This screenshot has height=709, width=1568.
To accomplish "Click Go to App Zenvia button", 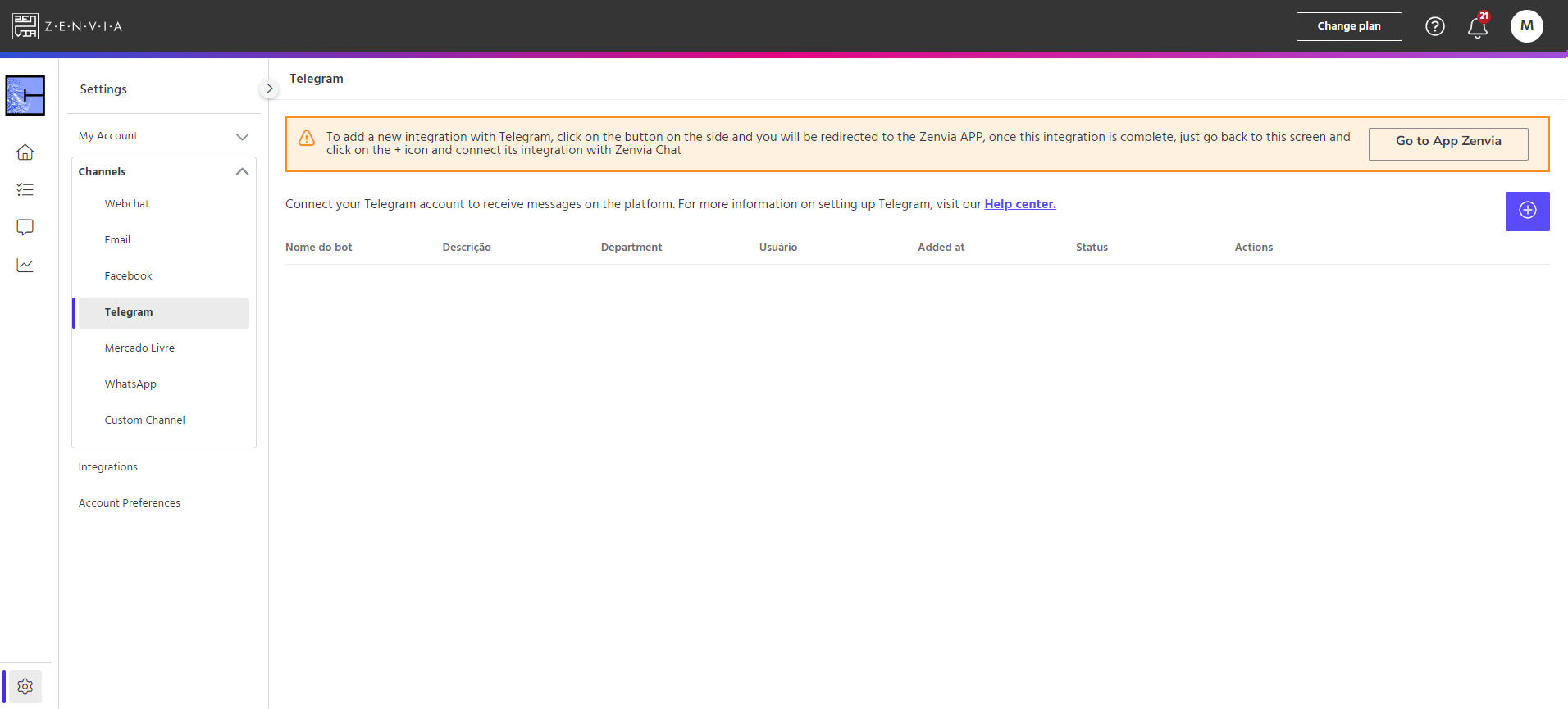I will click(1448, 143).
